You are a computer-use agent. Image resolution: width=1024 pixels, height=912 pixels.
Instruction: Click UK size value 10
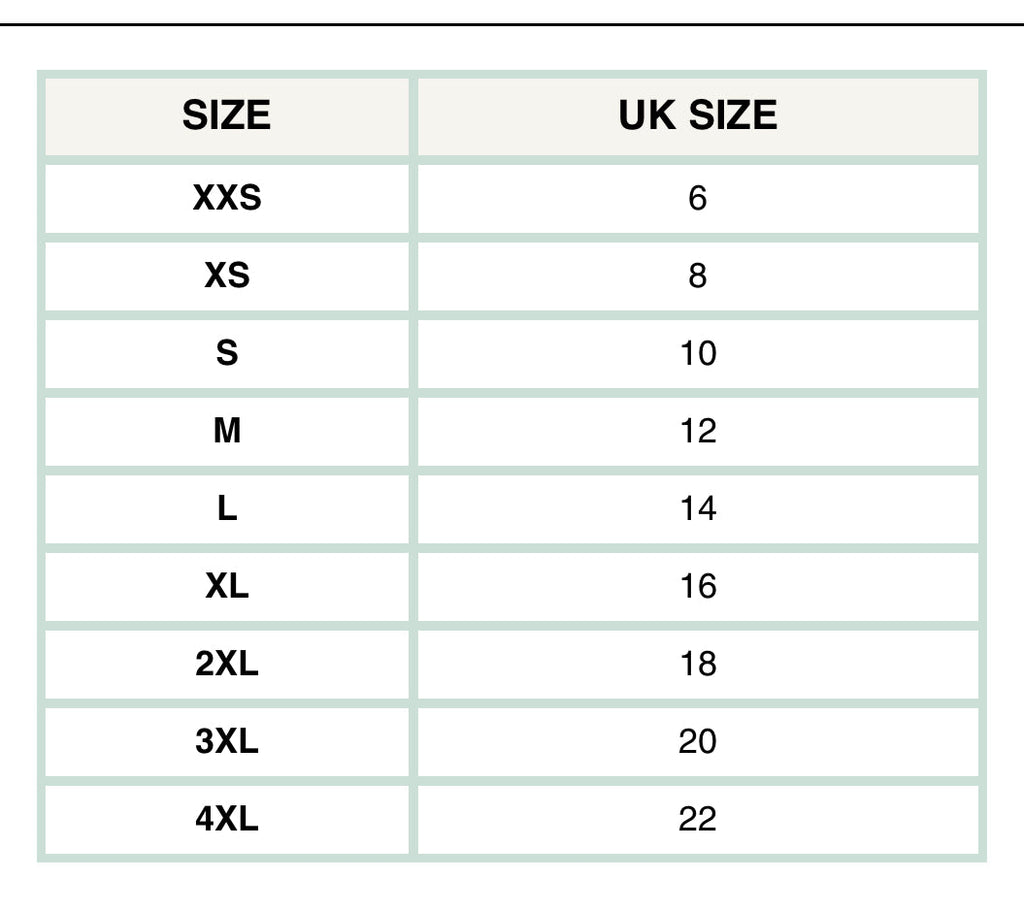point(697,353)
